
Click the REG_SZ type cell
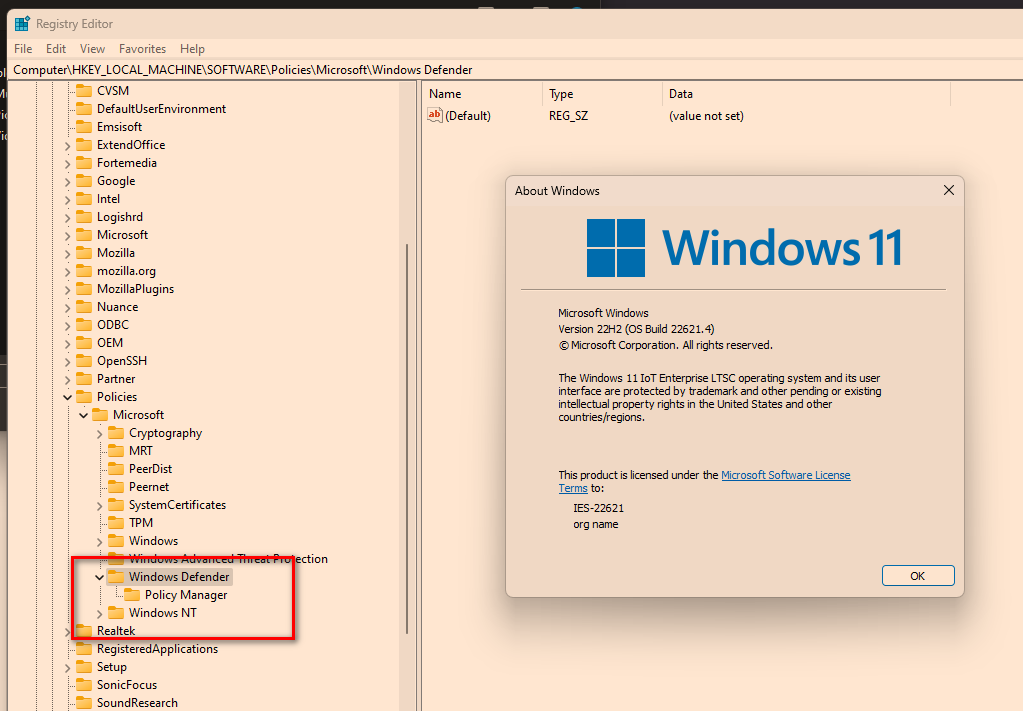pyautogui.click(x=568, y=116)
